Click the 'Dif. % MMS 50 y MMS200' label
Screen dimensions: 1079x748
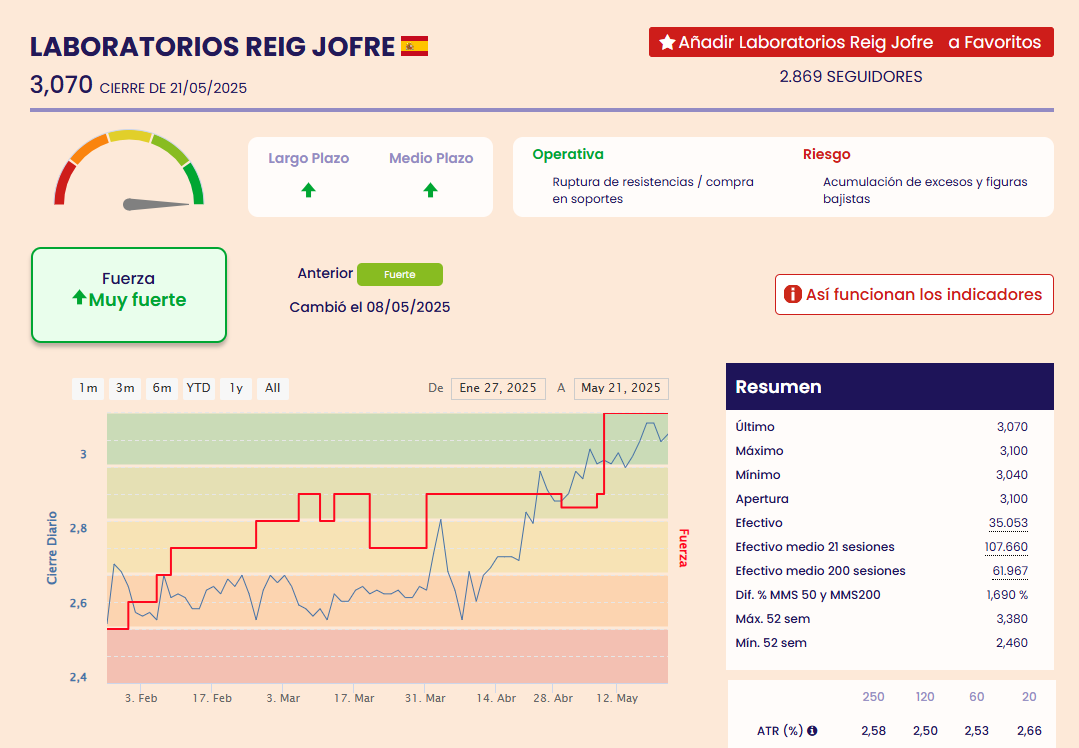pos(808,595)
